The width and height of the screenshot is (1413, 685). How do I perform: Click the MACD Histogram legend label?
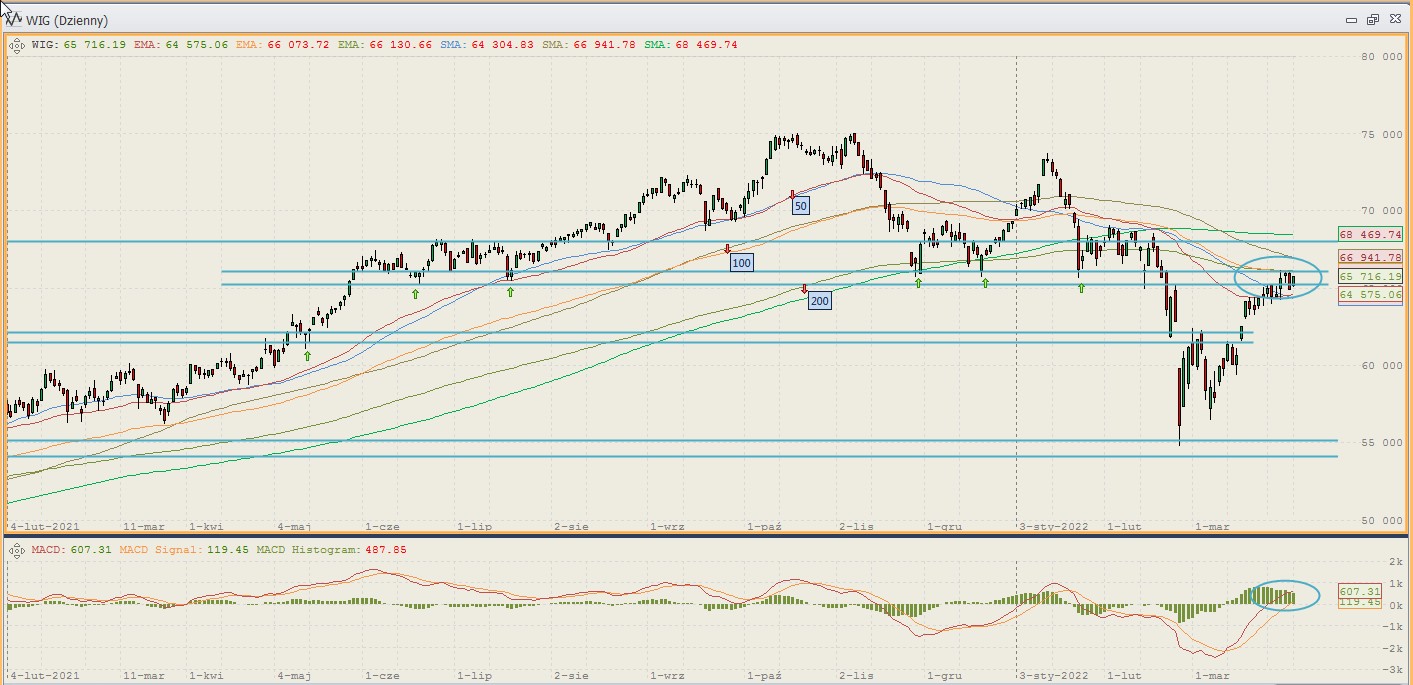[x=297, y=550]
